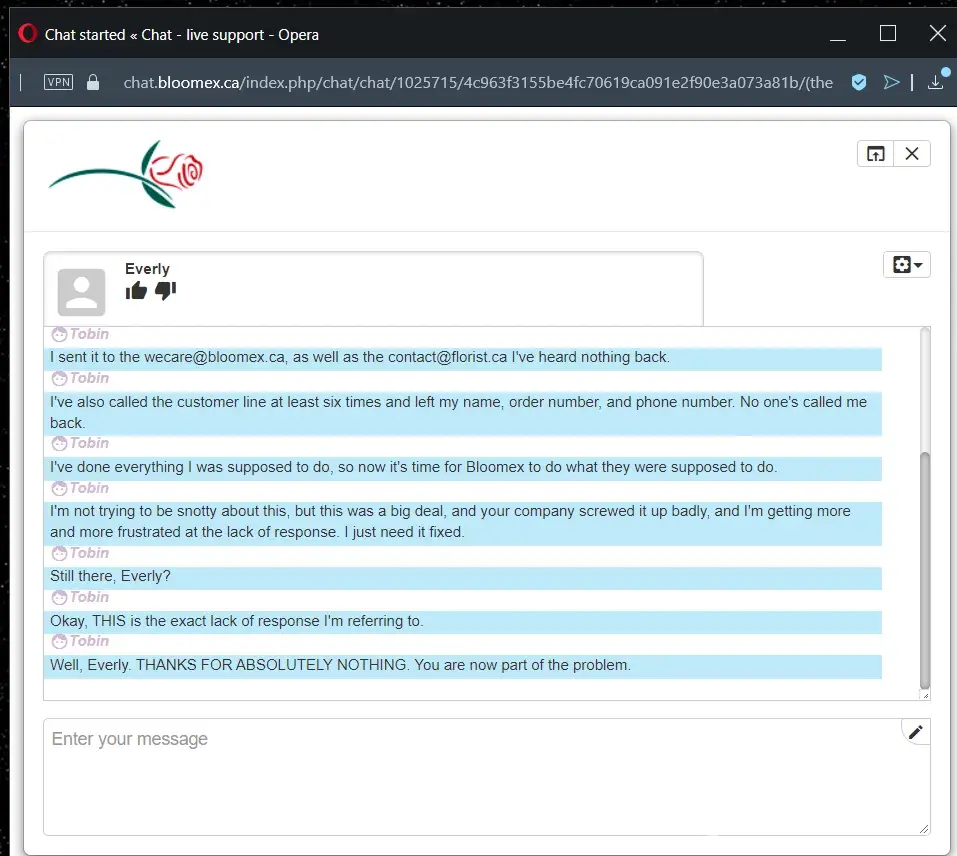The image size is (957, 856).
Task: Open the chat settings gear dropdown
Action: [906, 264]
